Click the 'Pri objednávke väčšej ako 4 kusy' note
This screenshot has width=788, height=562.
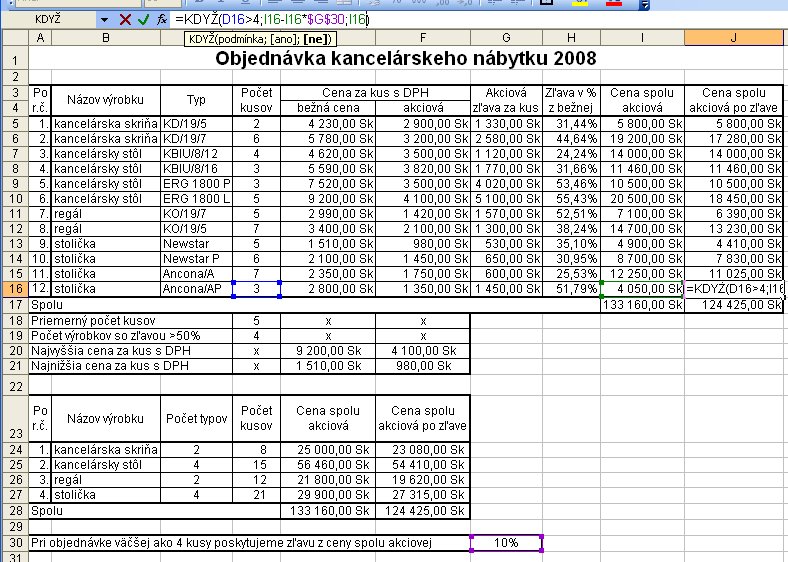[231, 543]
